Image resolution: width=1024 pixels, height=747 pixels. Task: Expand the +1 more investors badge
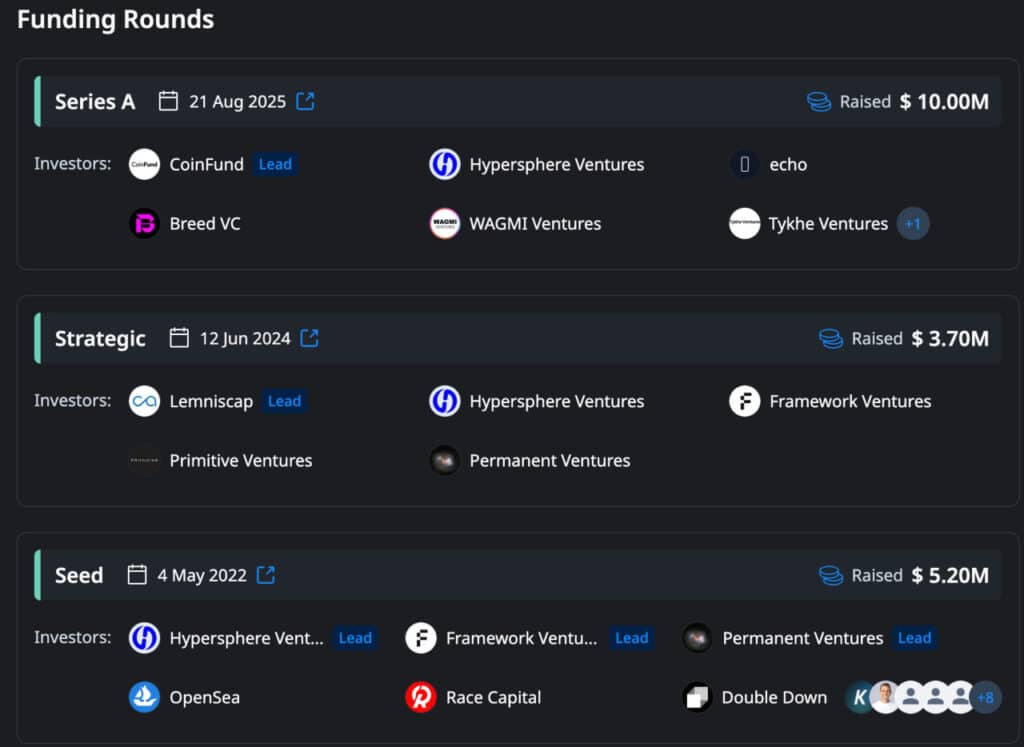(913, 224)
